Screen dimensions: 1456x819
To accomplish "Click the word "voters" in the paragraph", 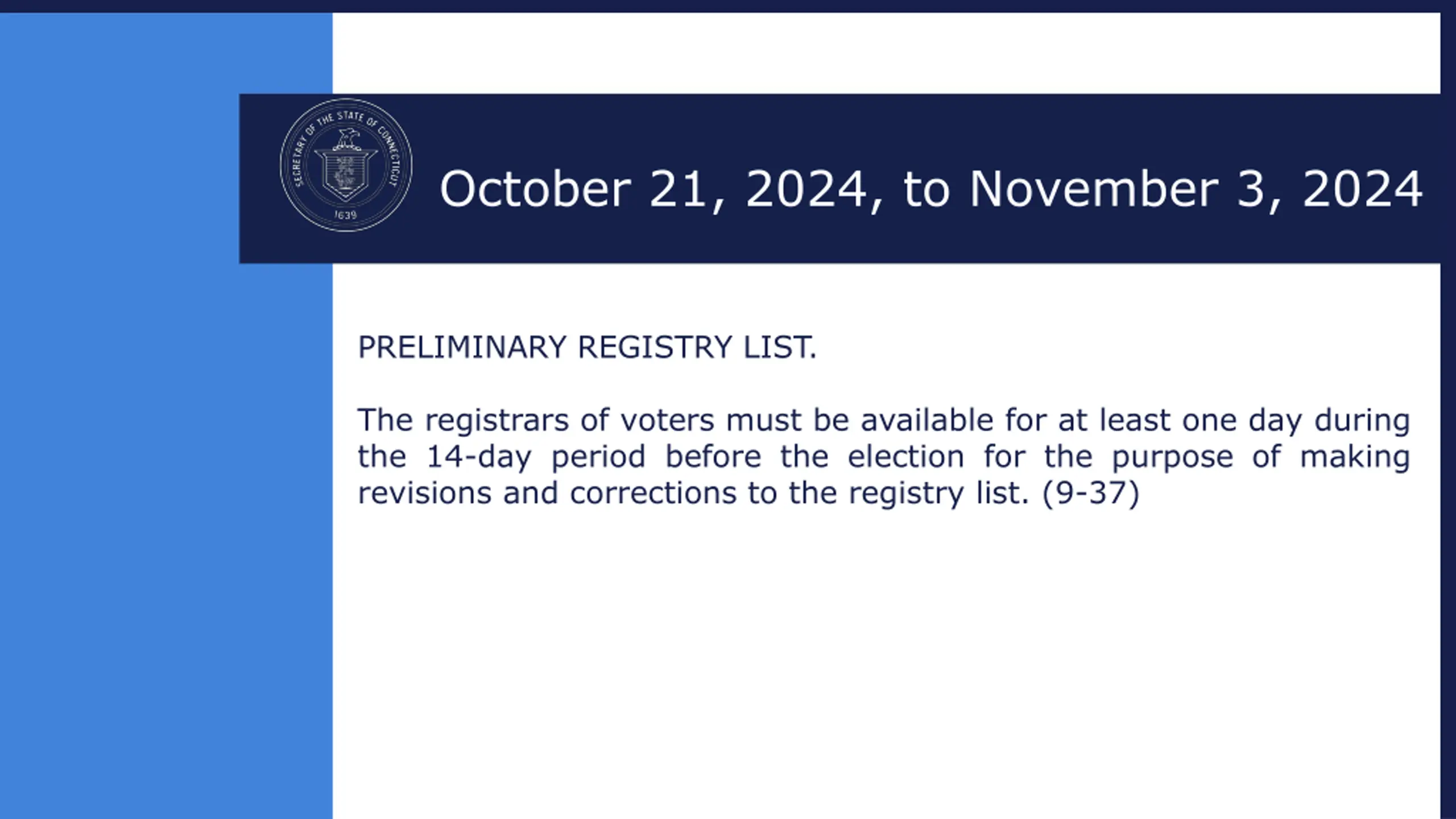I will (x=667, y=421).
